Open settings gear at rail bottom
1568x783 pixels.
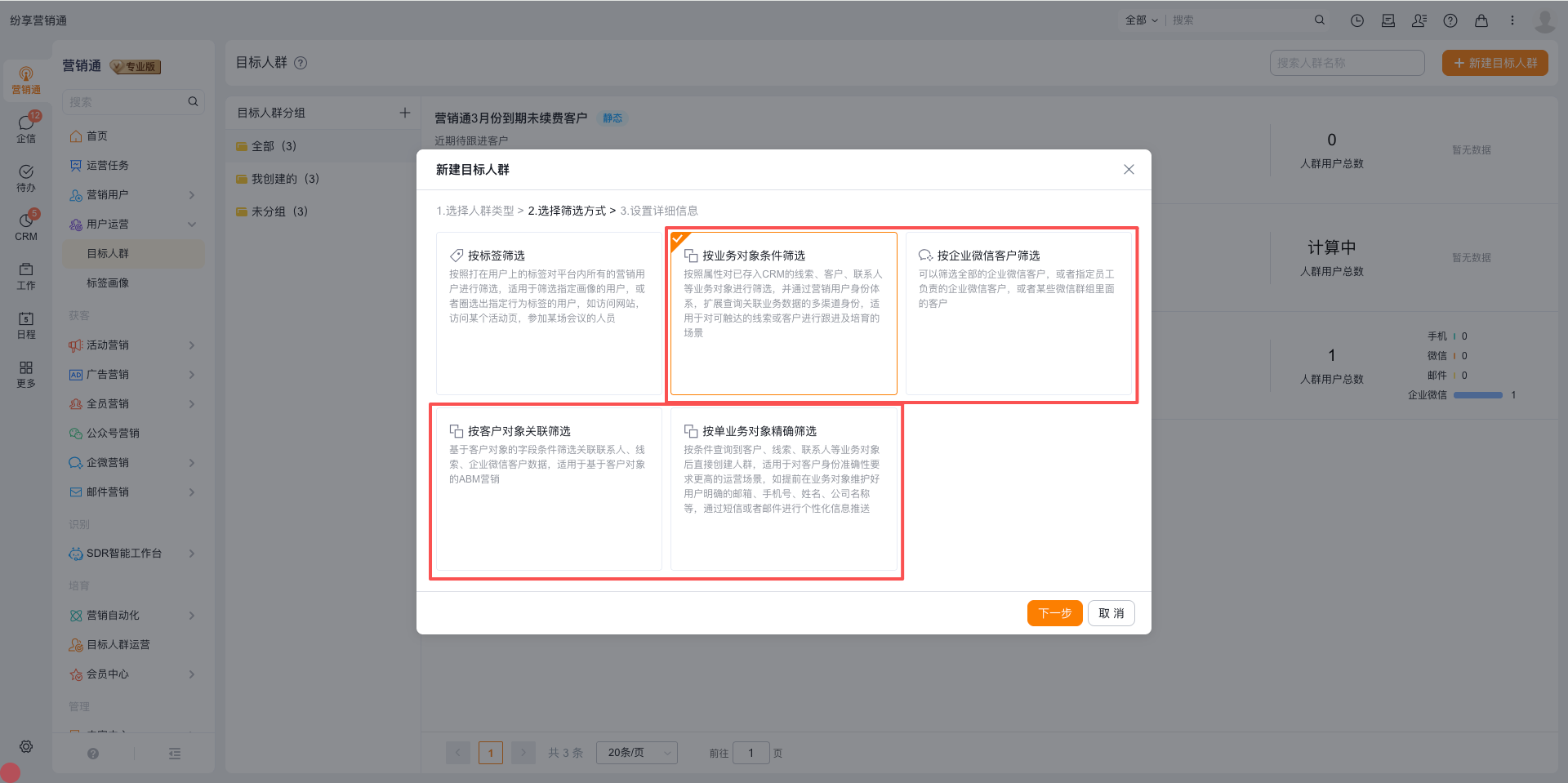(x=26, y=746)
